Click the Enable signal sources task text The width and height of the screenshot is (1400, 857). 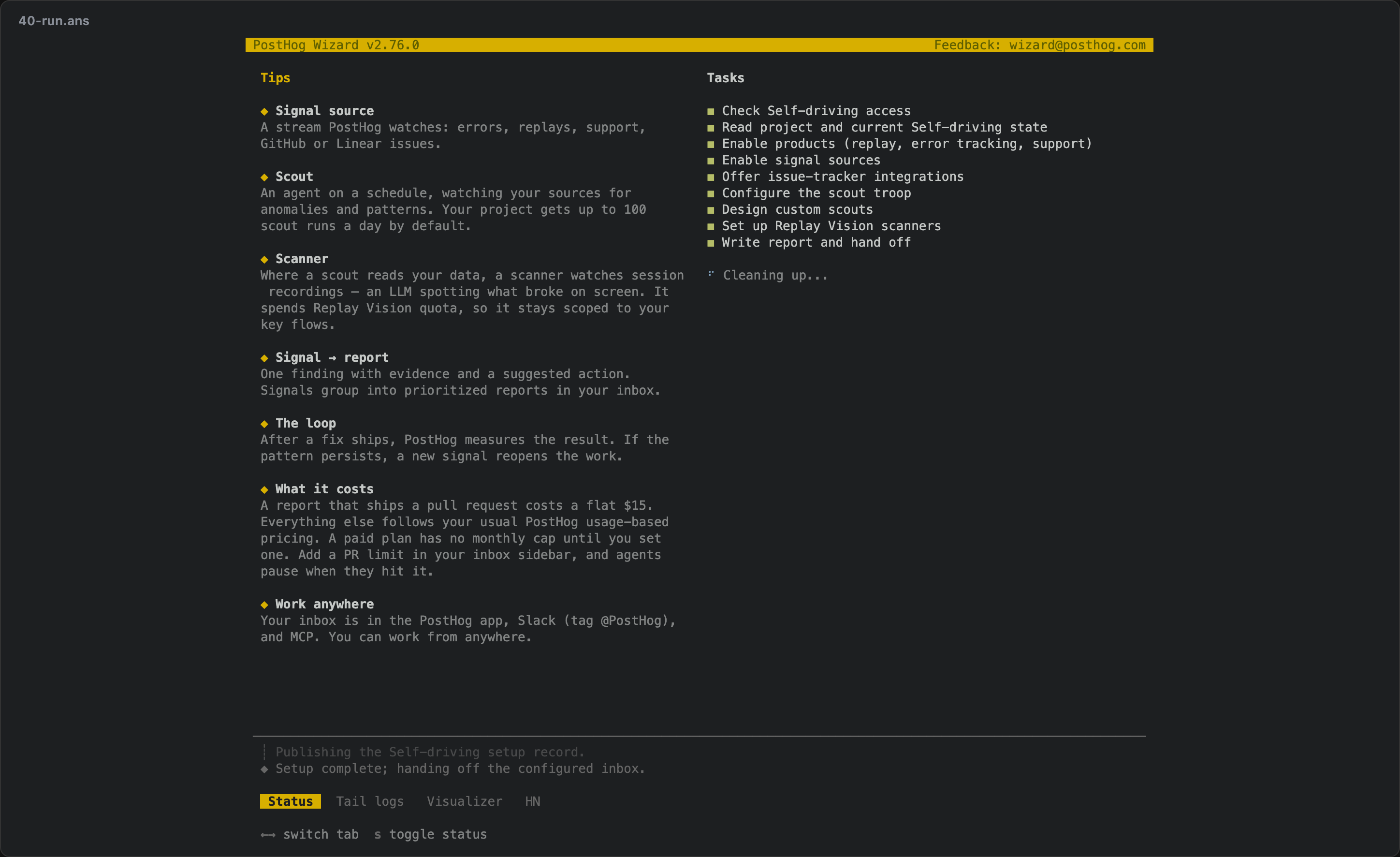click(x=801, y=160)
